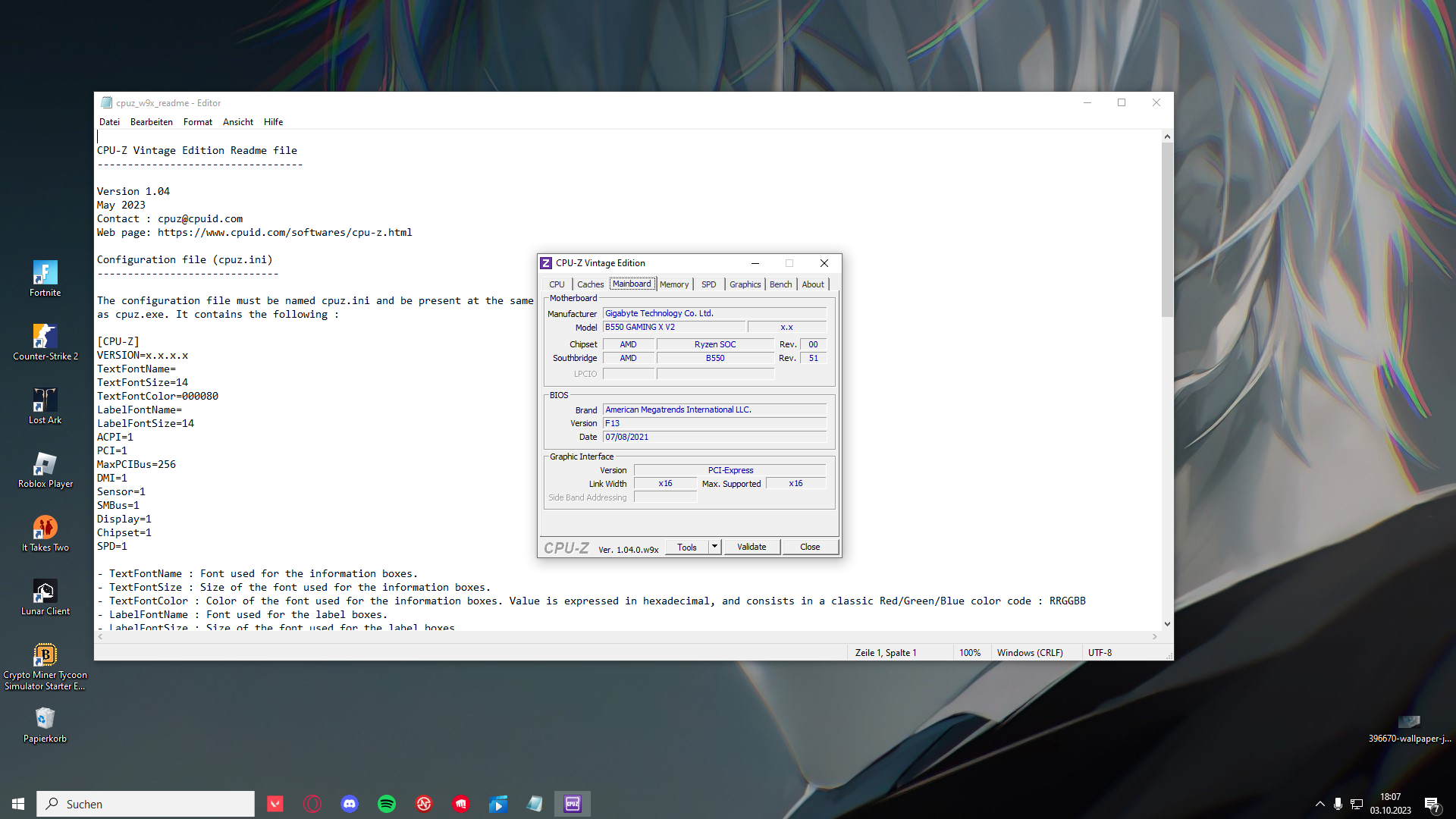Launch the Lunar Client desktop shortcut

click(x=45, y=591)
